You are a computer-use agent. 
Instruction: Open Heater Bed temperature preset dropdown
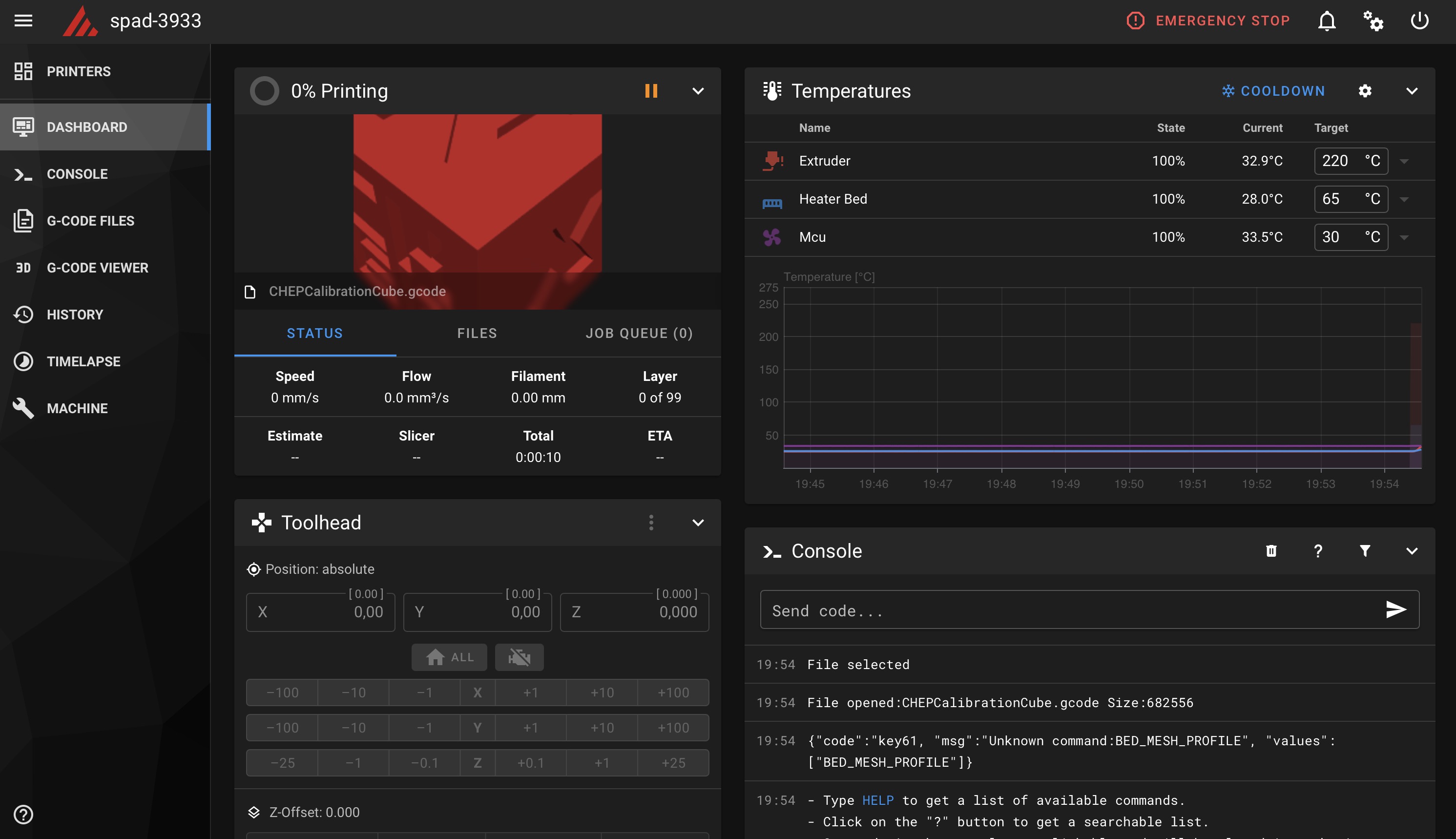[1404, 199]
